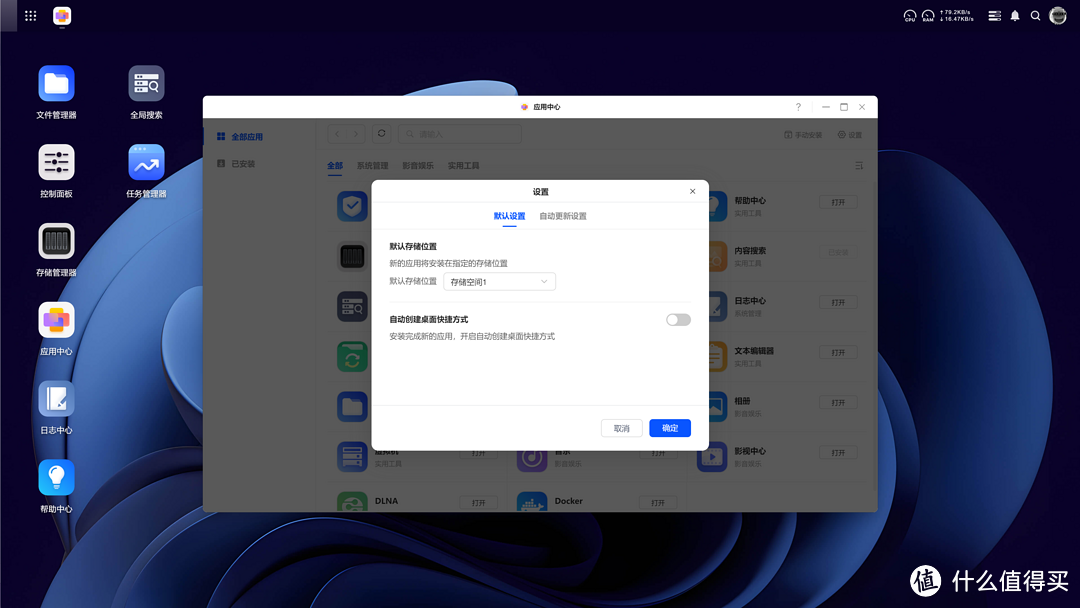Click the CPU gauge in the top bar
Viewport: 1080px width, 608px height.
coord(910,16)
